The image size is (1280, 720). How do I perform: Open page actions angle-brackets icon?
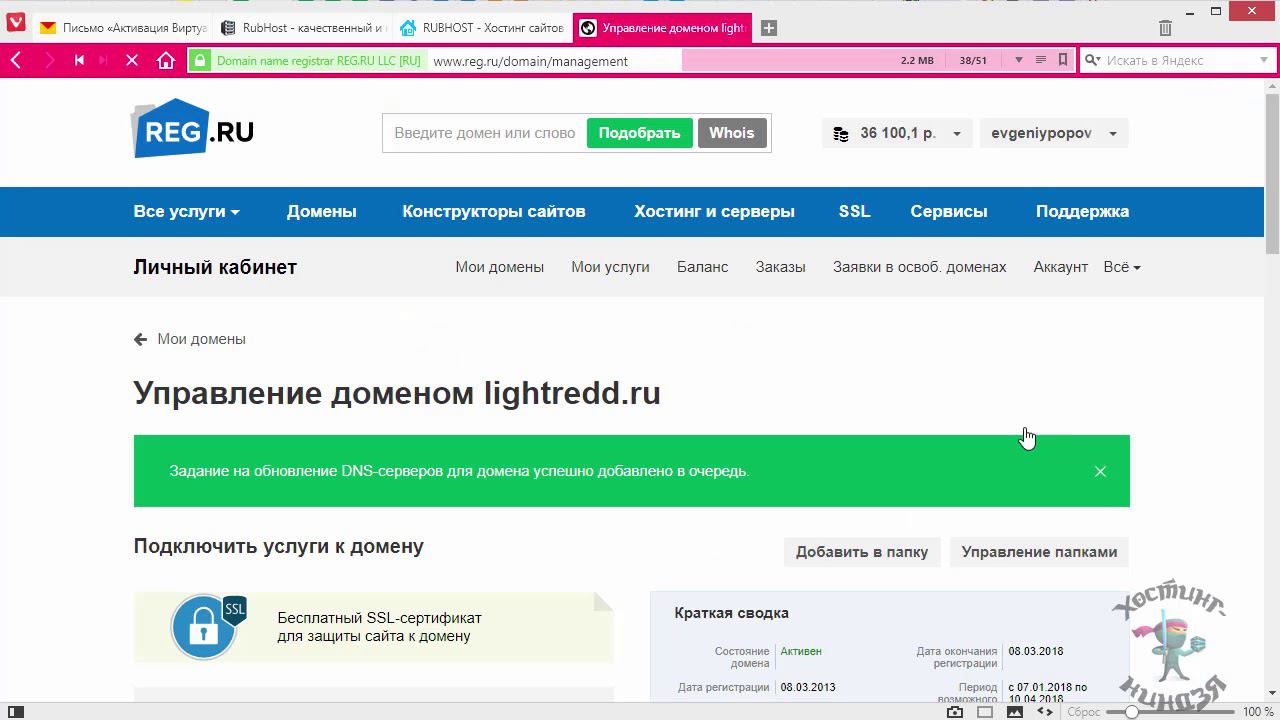(1044, 712)
